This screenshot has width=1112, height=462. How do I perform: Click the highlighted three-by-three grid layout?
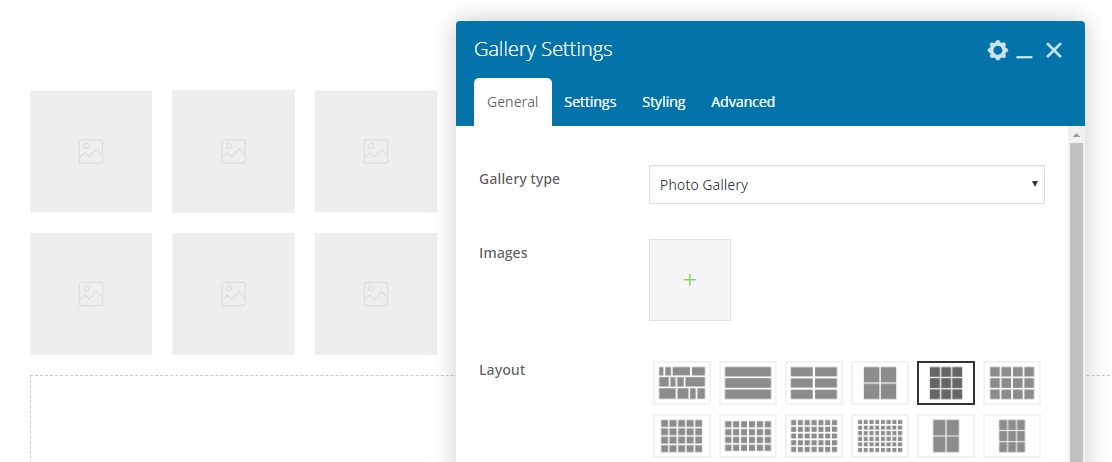(945, 382)
